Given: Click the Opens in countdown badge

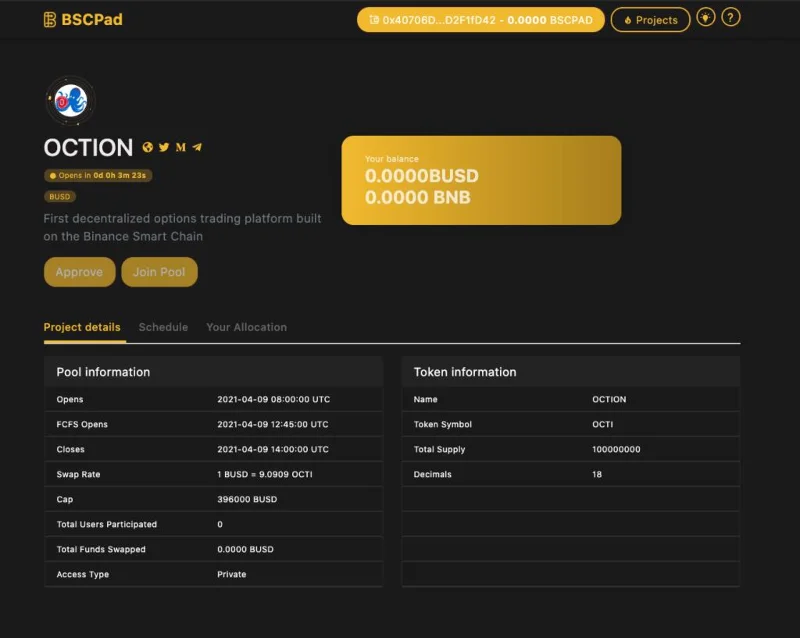Looking at the screenshot, I should (x=98, y=176).
